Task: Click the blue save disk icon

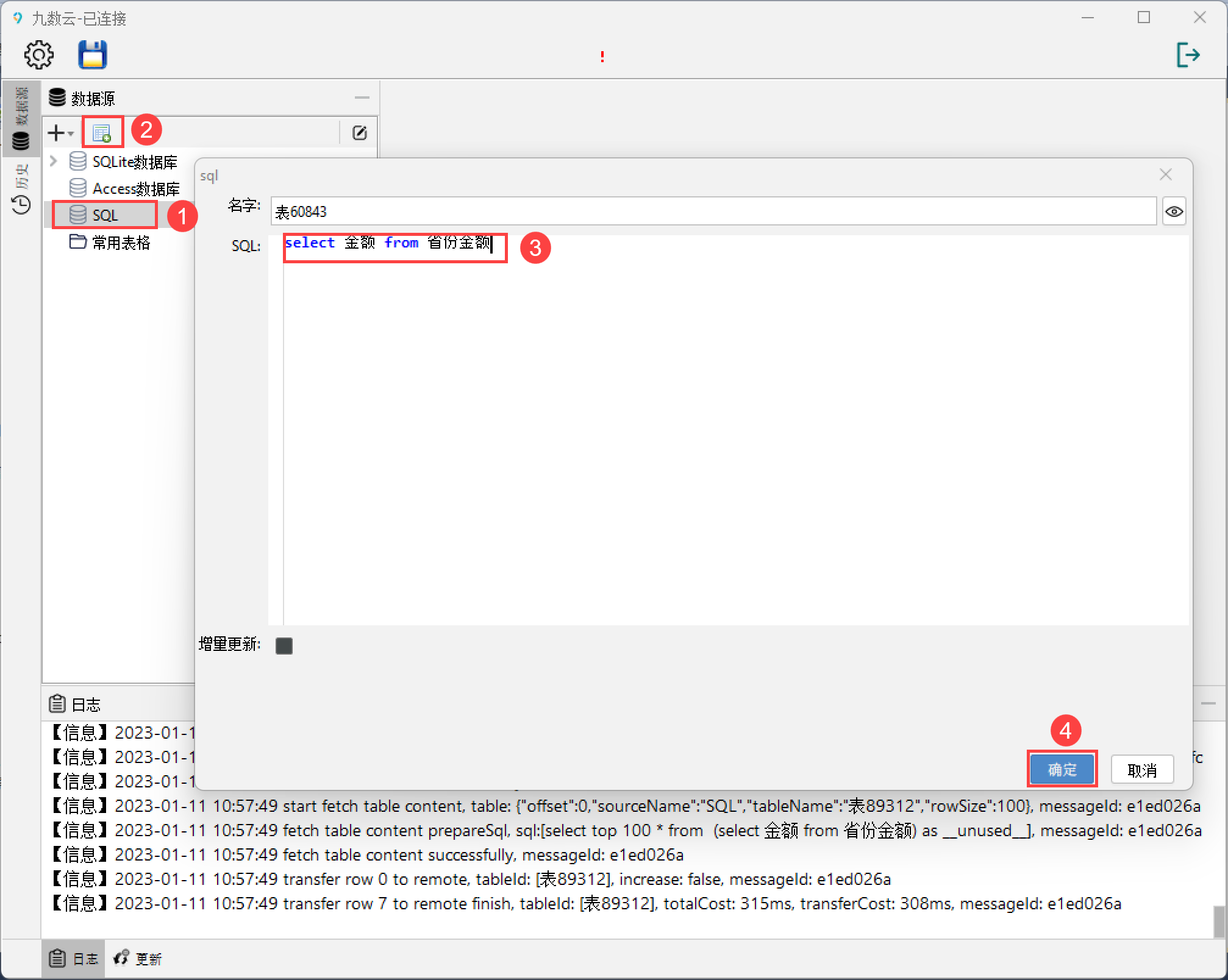Action: click(x=93, y=55)
